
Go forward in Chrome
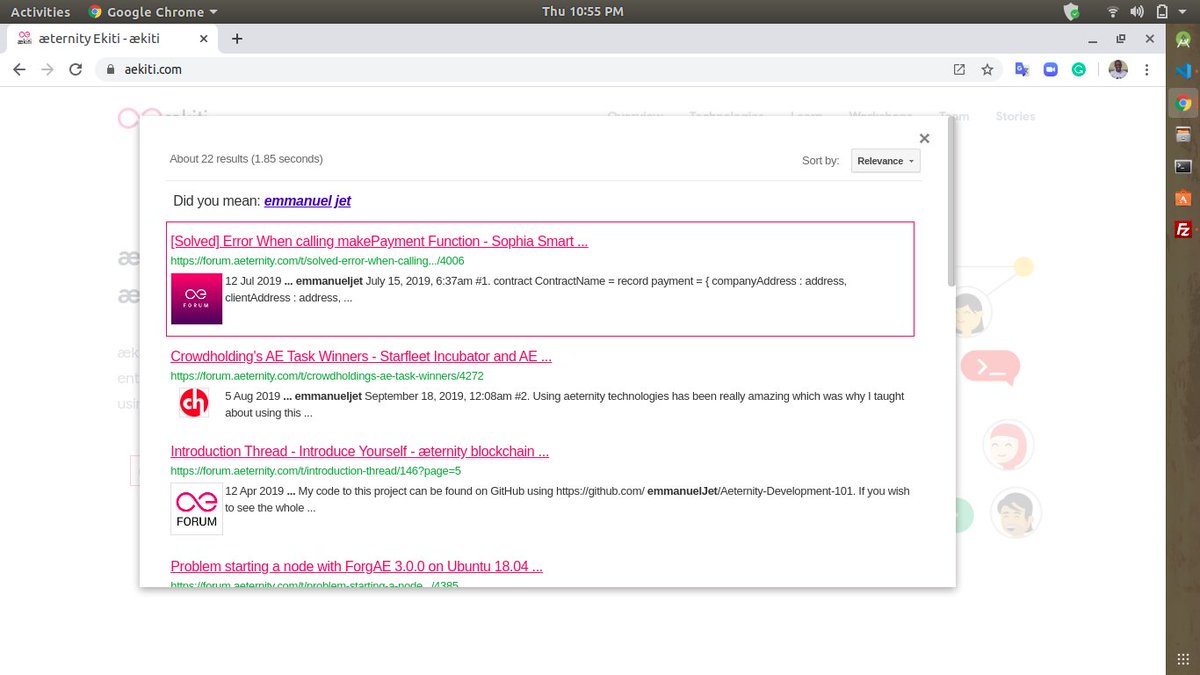47,70
